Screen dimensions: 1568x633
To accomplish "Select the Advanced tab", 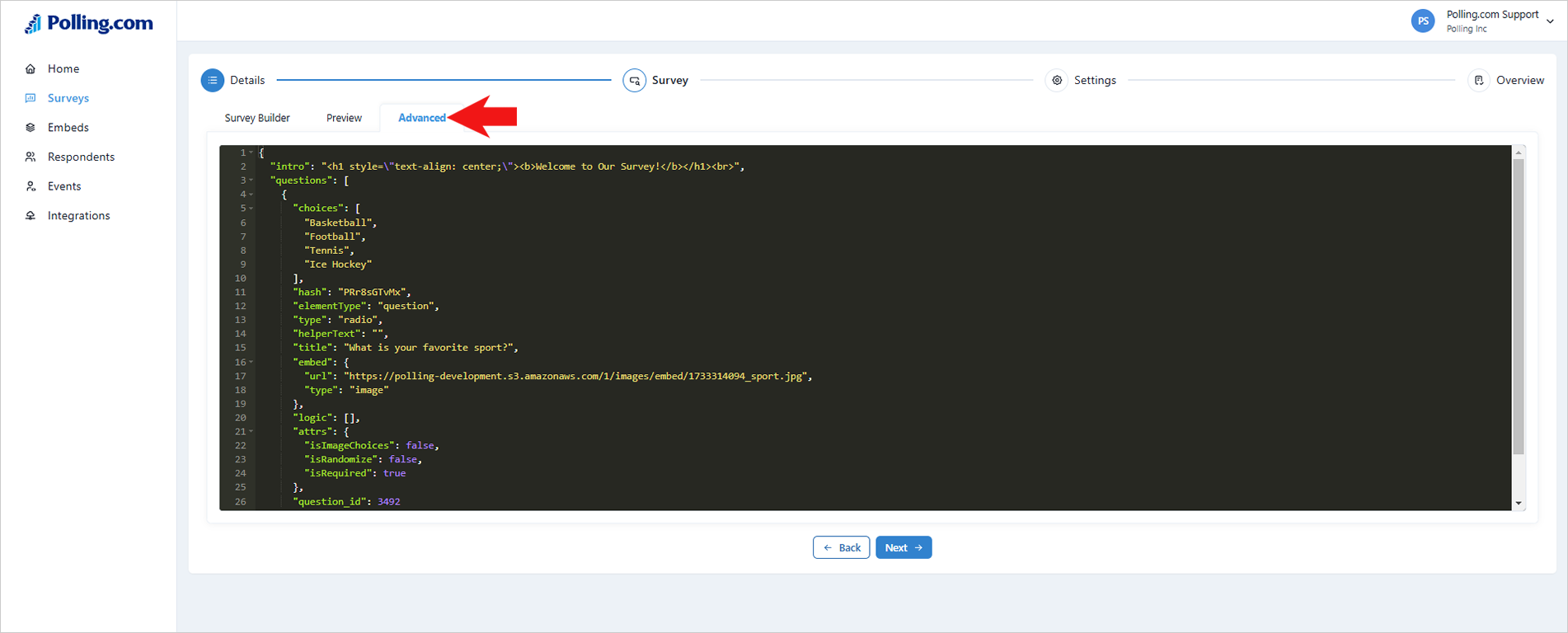I will tap(422, 118).
